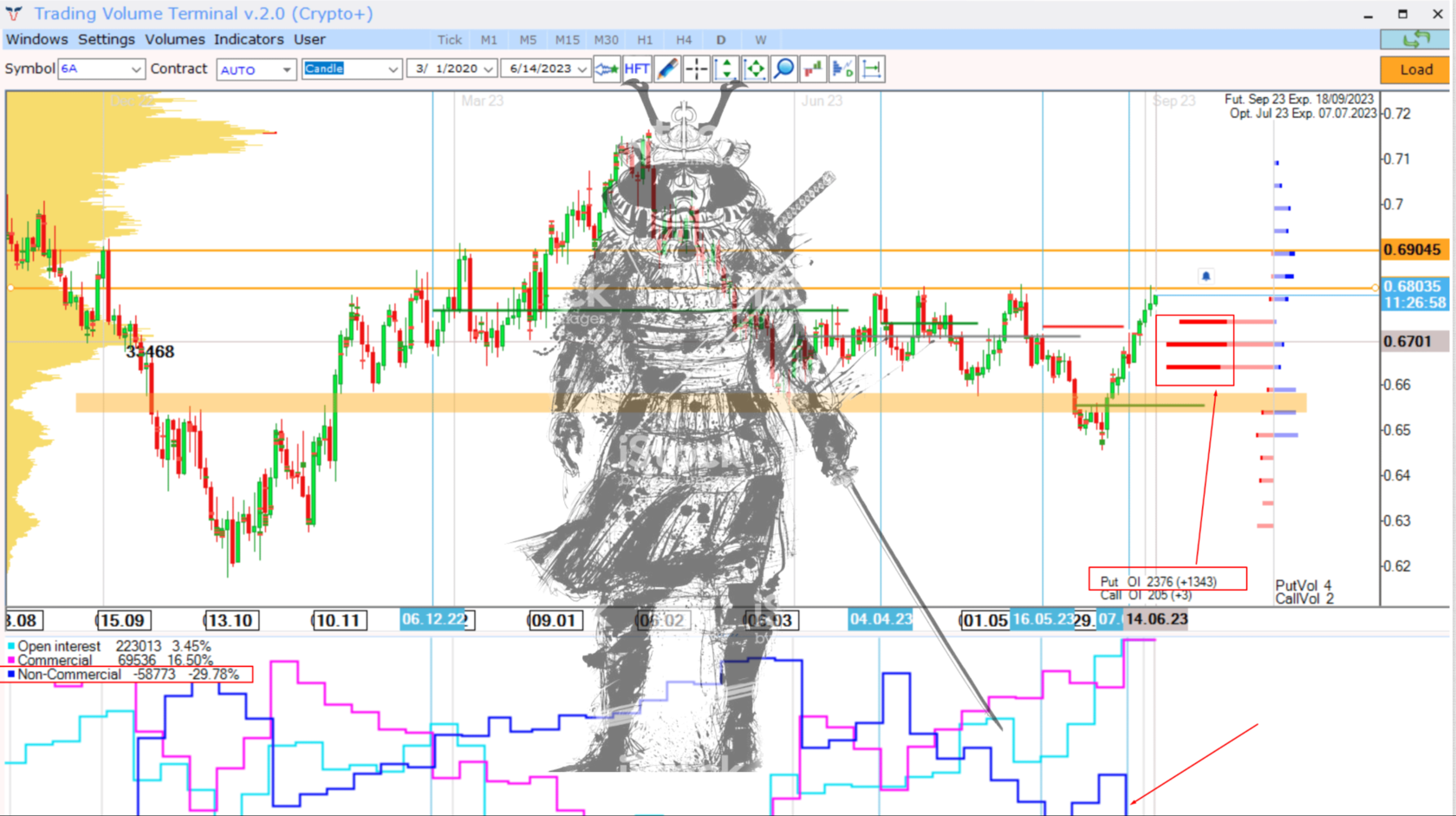Select the horizontal range measure icon
1456x816 pixels.
click(872, 69)
